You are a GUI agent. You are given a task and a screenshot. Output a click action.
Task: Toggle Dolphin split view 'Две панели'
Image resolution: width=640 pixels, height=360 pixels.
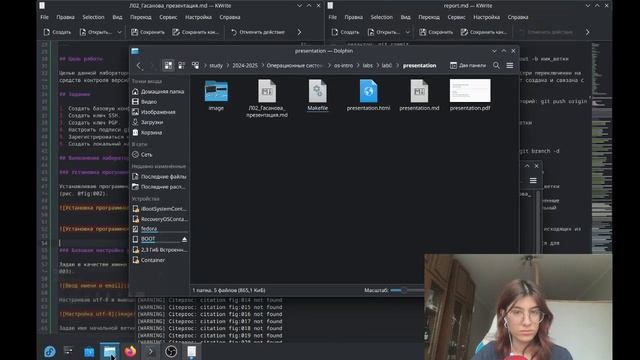(468, 65)
